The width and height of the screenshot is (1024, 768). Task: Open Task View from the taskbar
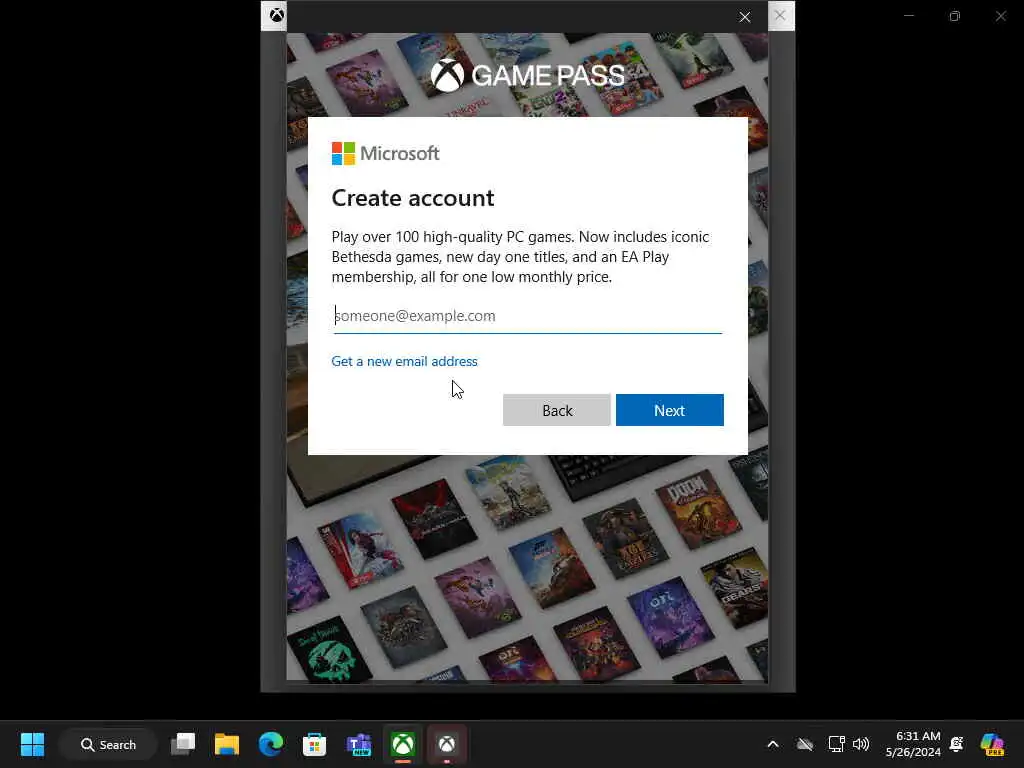(183, 744)
